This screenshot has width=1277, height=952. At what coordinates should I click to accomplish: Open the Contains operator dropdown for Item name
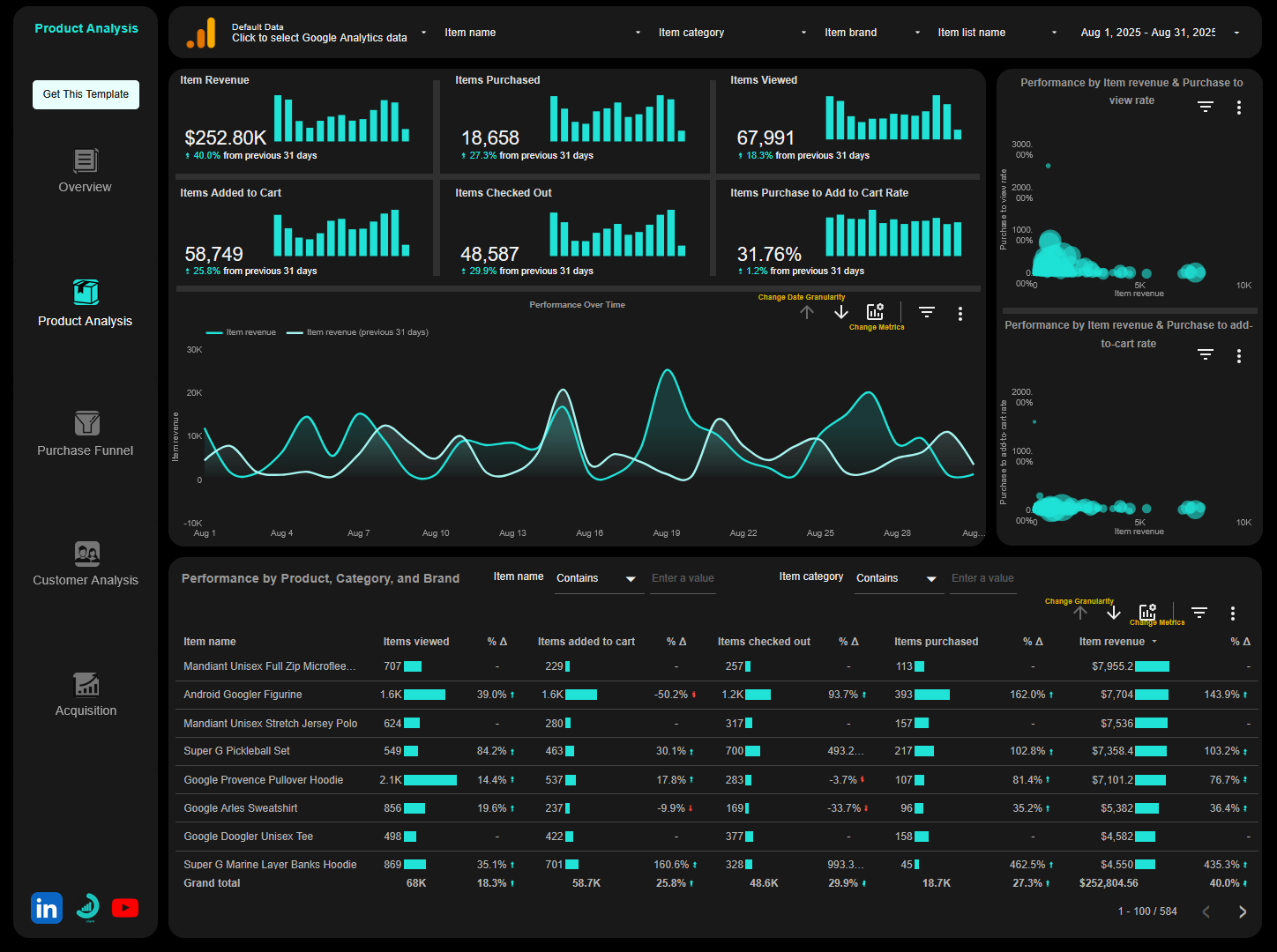tap(598, 578)
